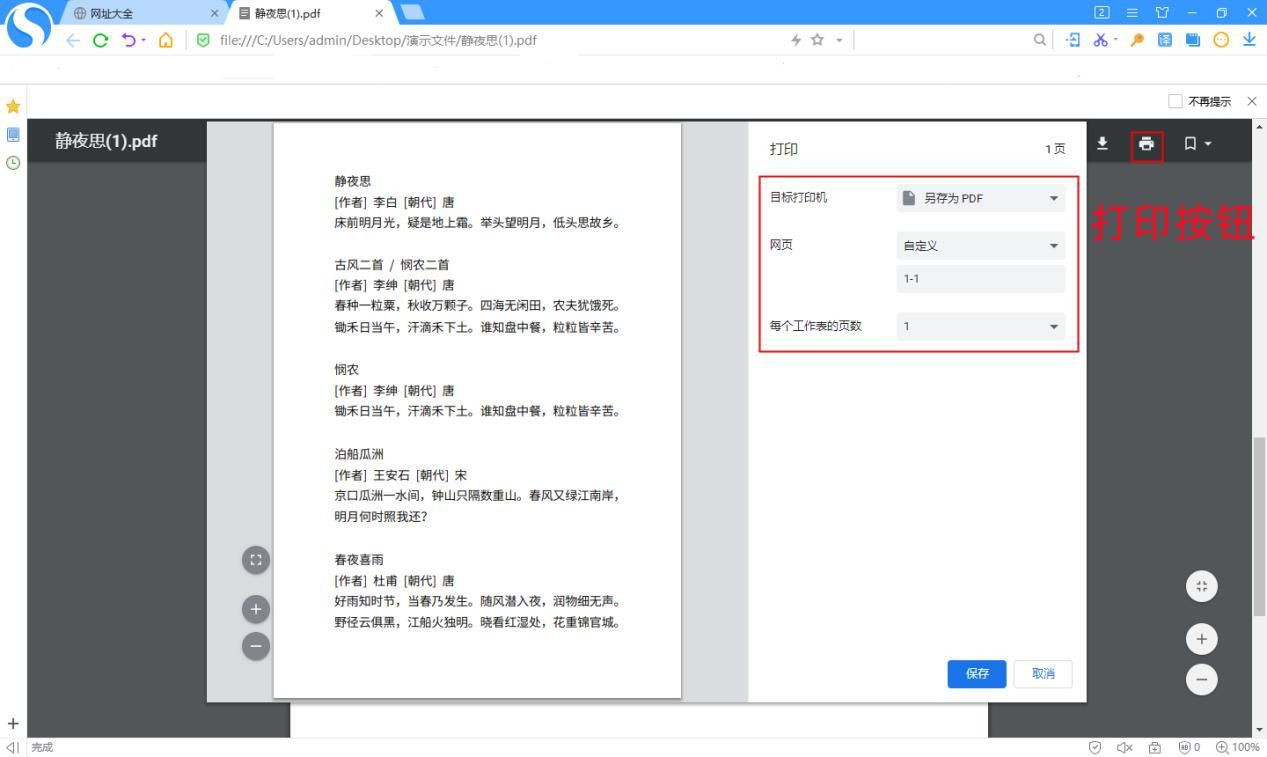Click the 1-1 page range input field
This screenshot has height=757, width=1267.
tap(979, 278)
